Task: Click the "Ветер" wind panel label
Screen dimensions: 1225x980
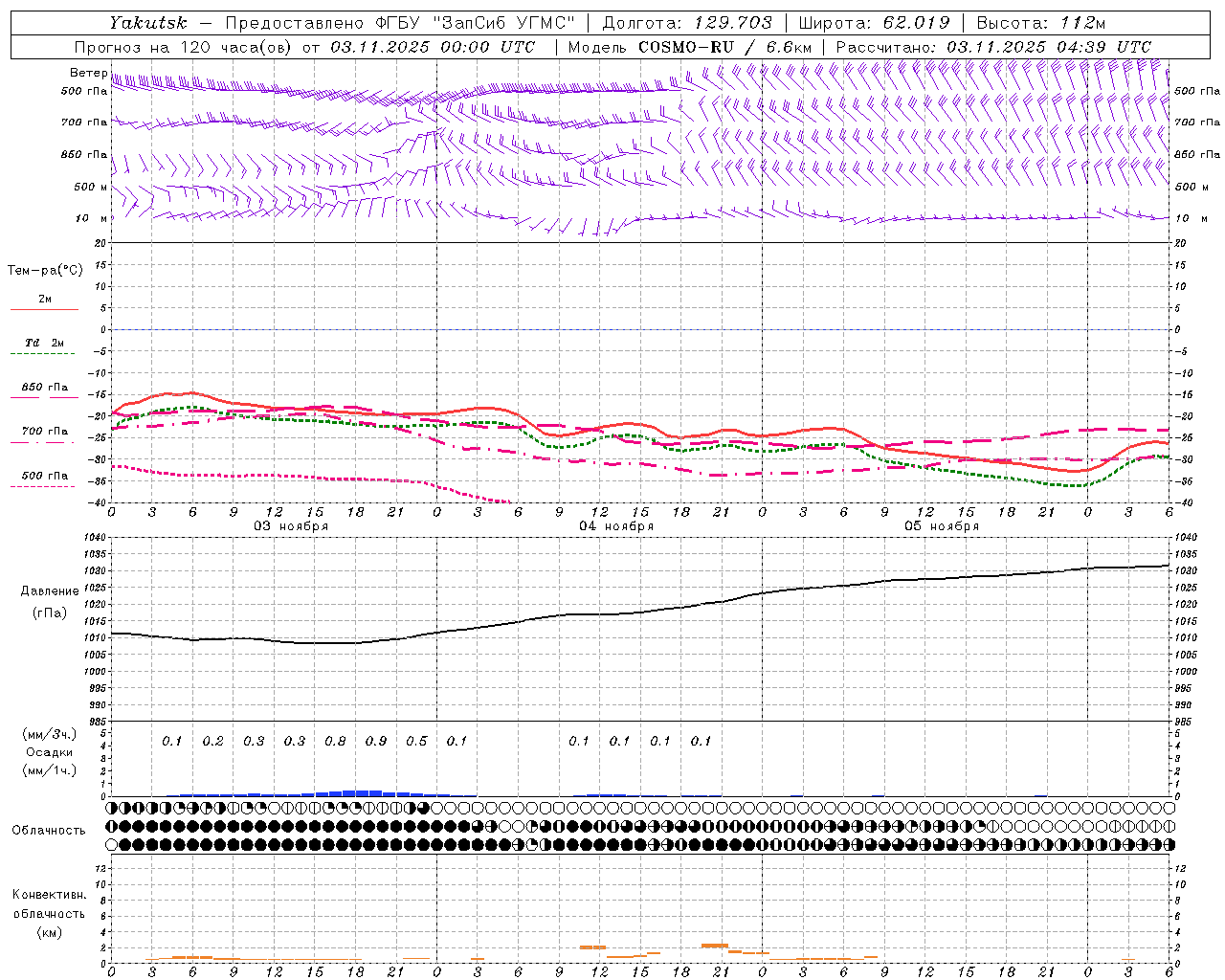Action: coord(89,73)
